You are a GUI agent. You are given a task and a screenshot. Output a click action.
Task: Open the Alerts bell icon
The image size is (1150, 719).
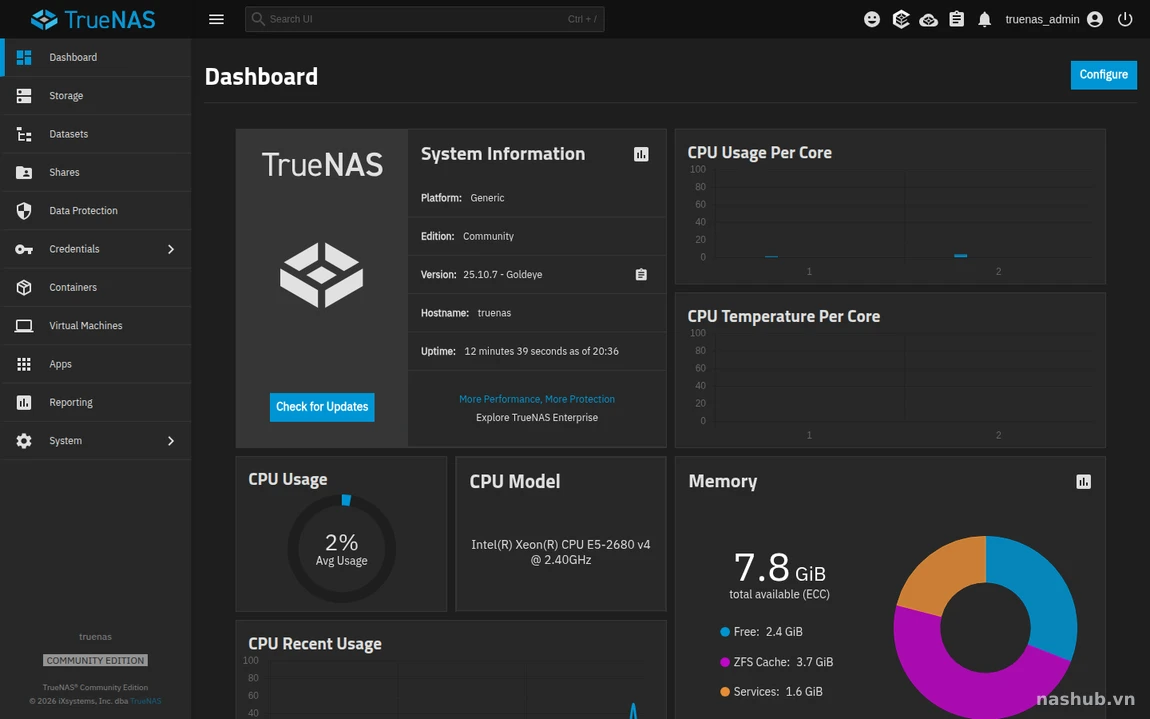coord(984,20)
